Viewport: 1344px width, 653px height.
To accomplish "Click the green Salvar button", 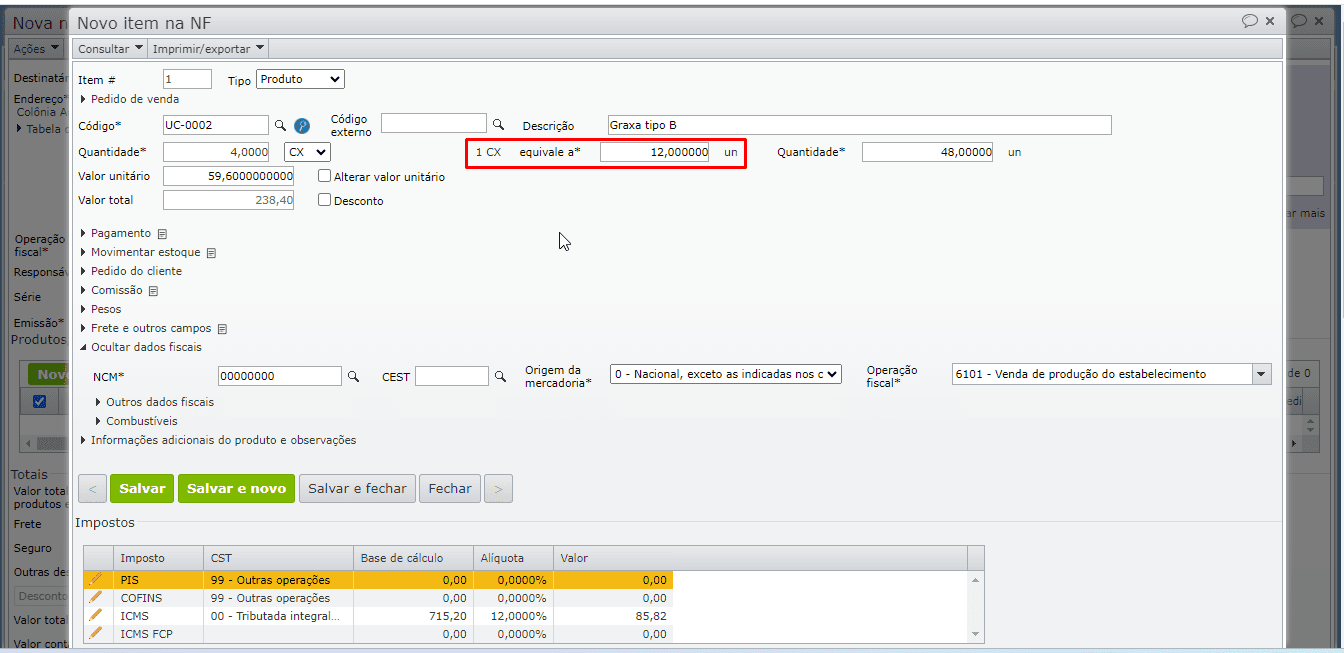I will [142, 489].
